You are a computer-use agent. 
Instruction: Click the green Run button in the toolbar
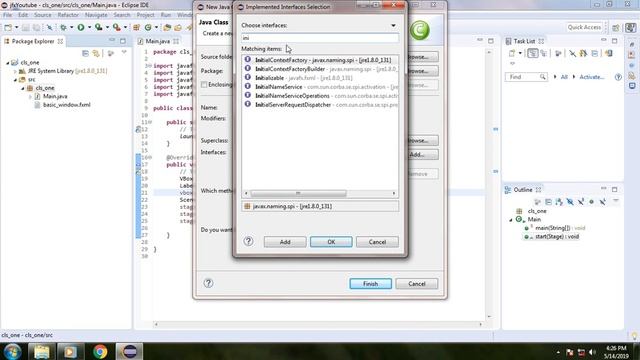click(x=81, y=27)
